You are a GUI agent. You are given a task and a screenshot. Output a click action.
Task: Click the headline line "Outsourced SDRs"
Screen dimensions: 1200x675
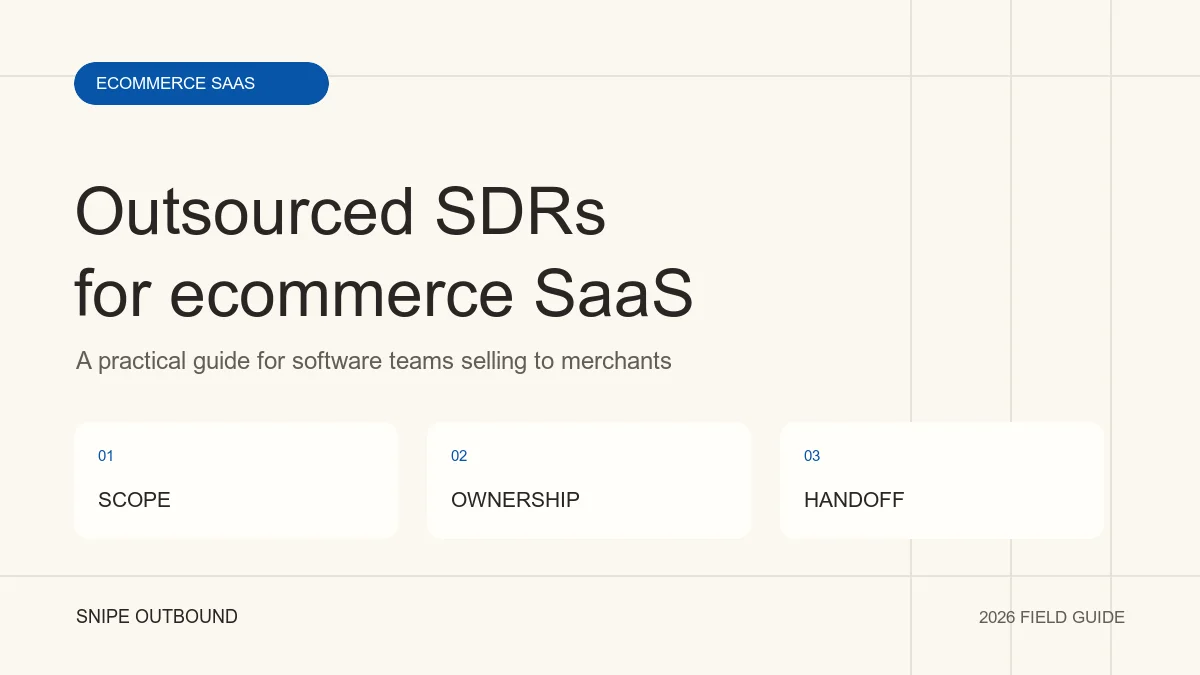click(340, 212)
